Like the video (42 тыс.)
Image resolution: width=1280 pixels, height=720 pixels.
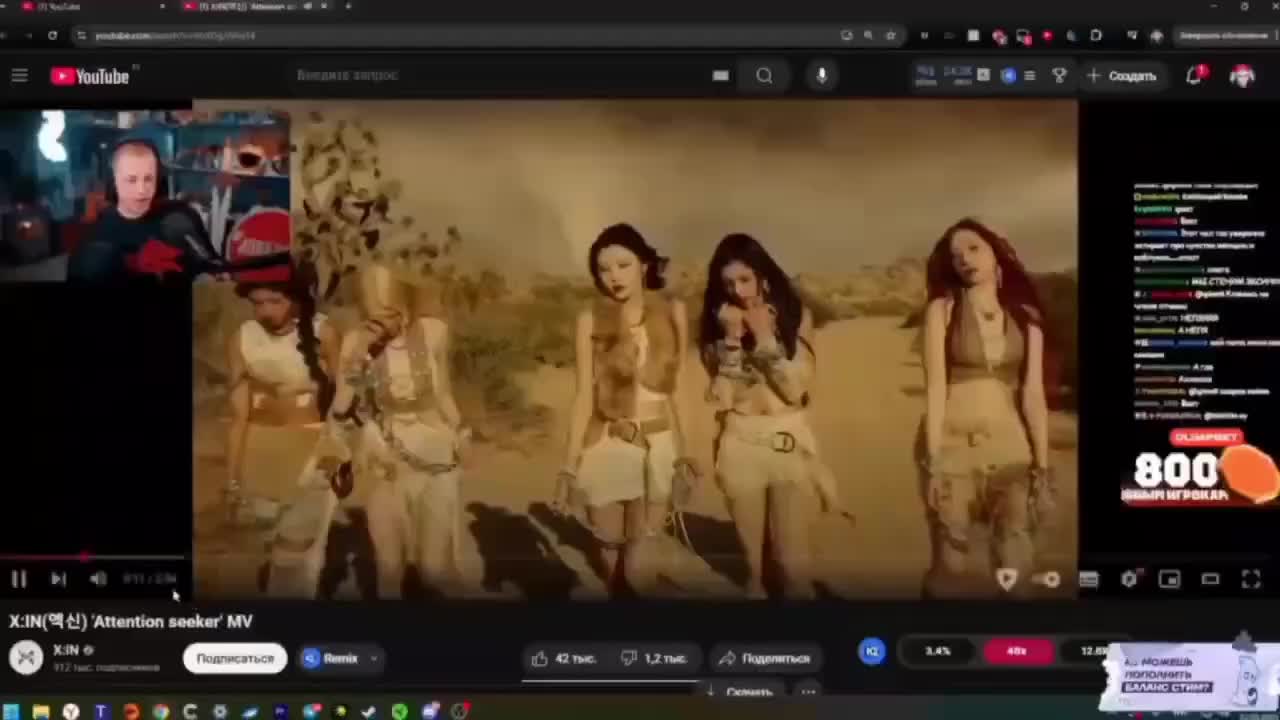[565, 658]
